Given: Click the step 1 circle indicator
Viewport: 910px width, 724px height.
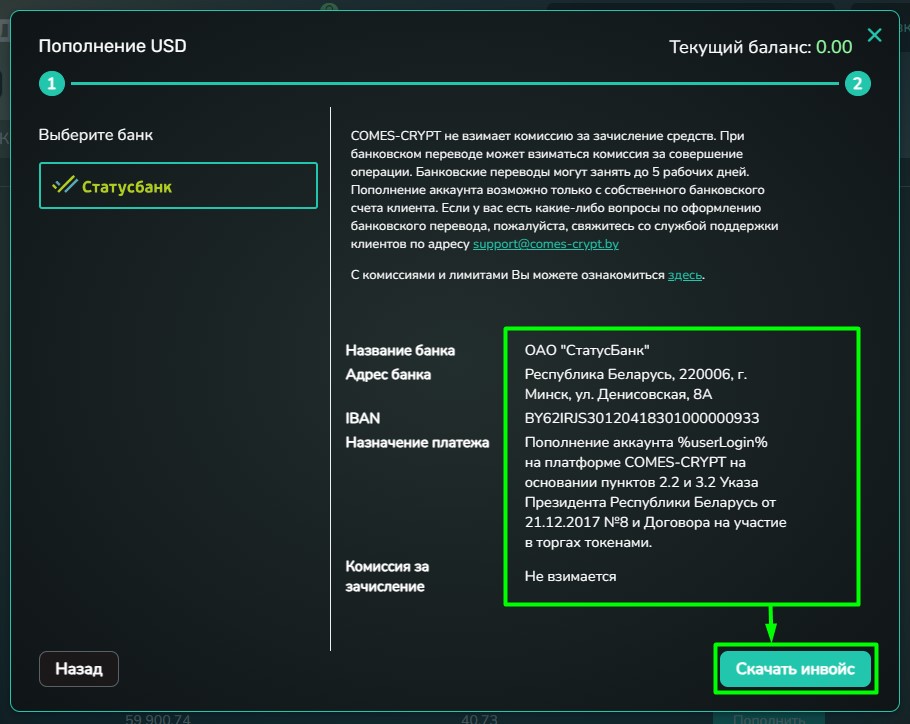Looking at the screenshot, I should coord(51,84).
